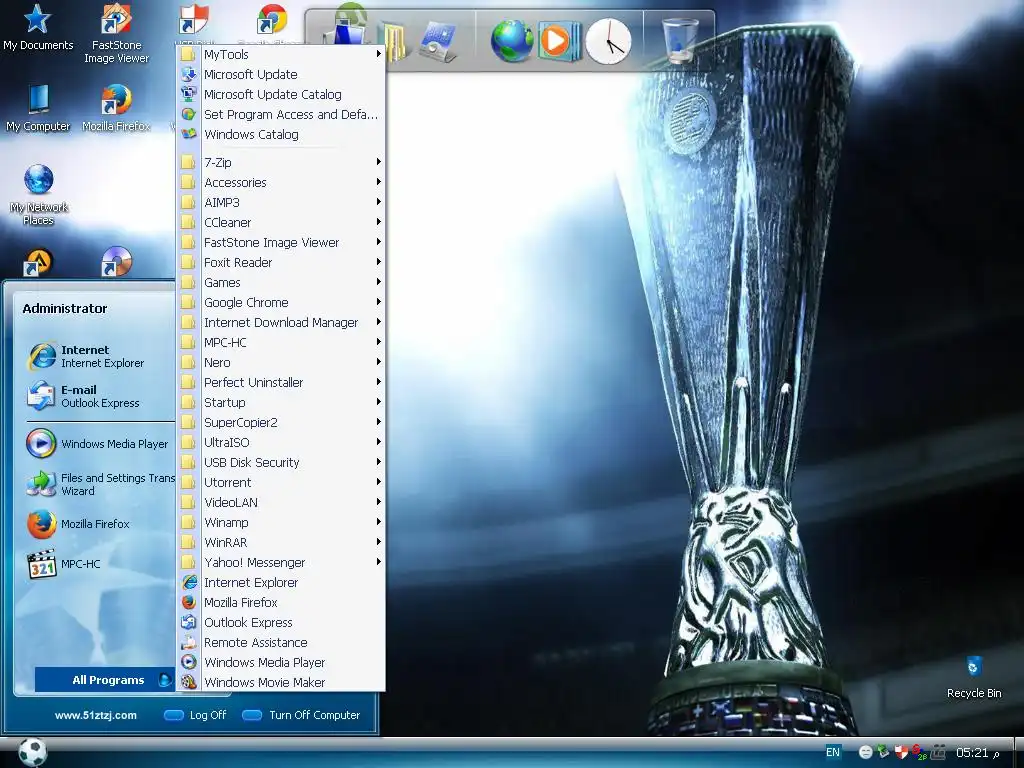Click the orange play media icon in dock
Image resolution: width=1024 pixels, height=768 pixels.
click(558, 40)
